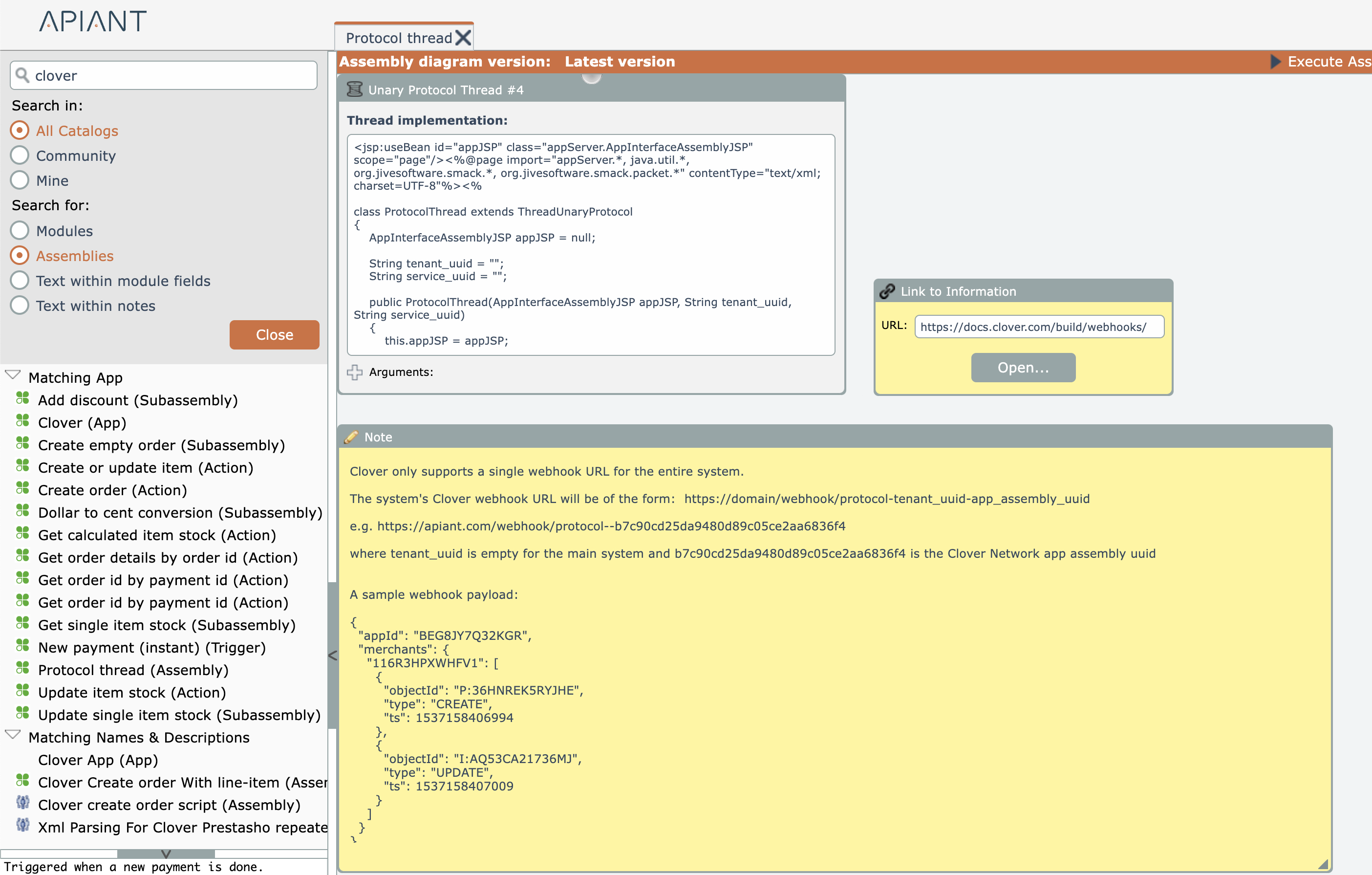Select the Modules search option

coord(20,231)
